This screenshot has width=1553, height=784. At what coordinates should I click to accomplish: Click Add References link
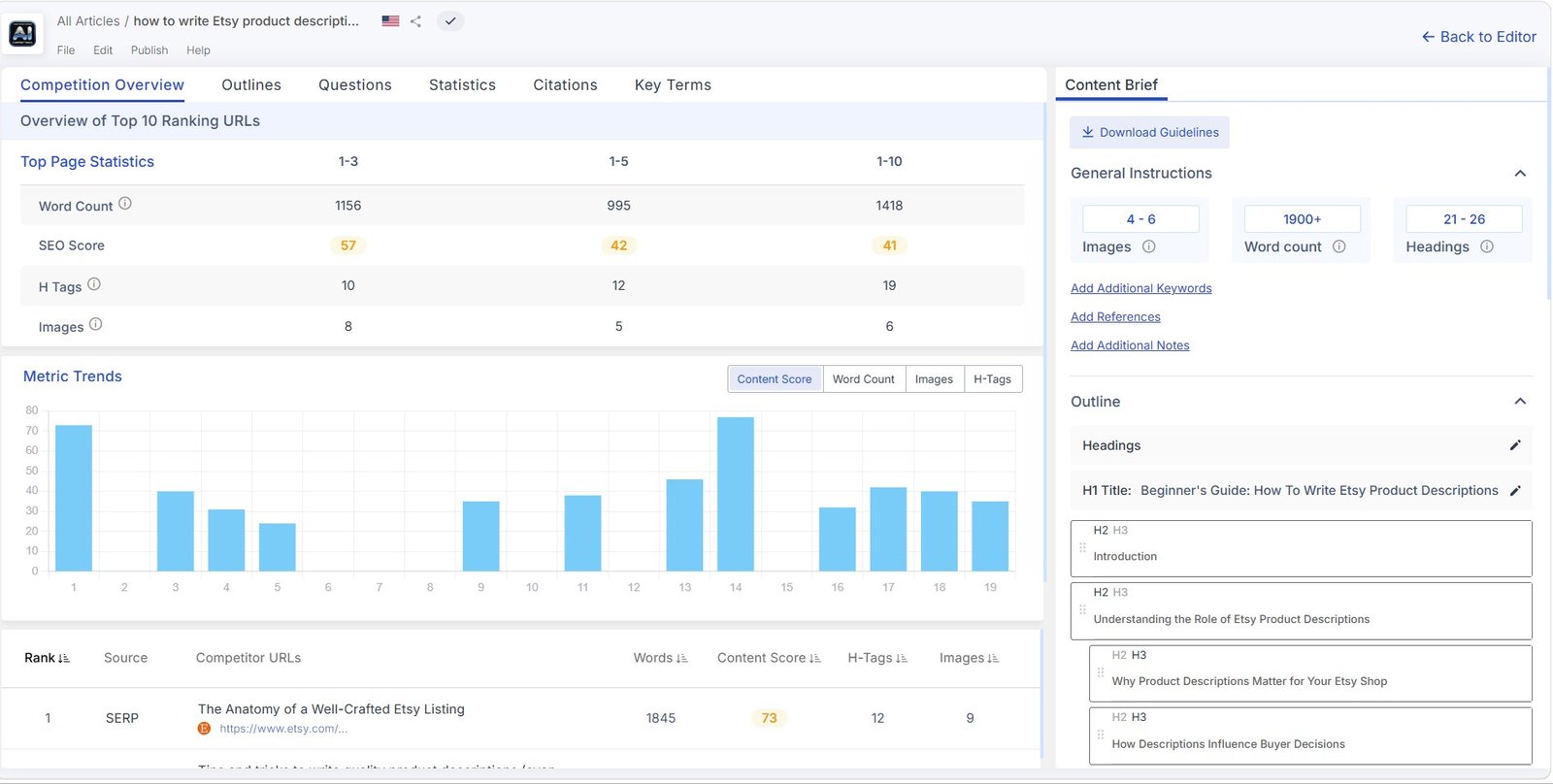coord(1115,316)
